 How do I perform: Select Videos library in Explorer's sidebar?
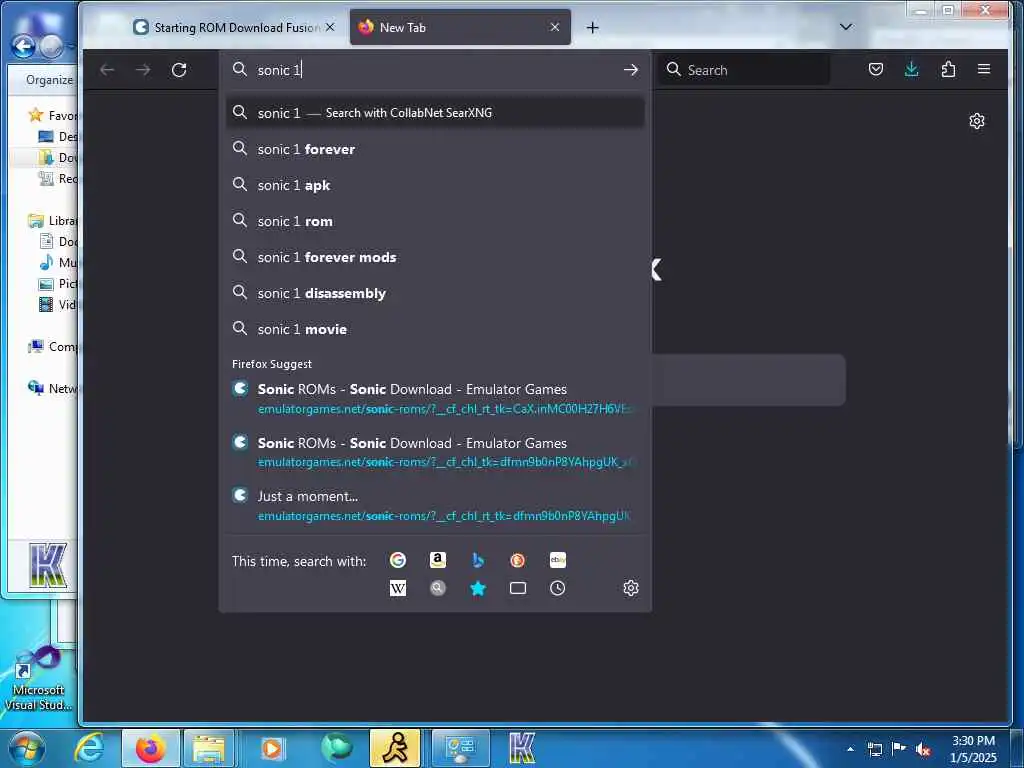[x=59, y=304]
